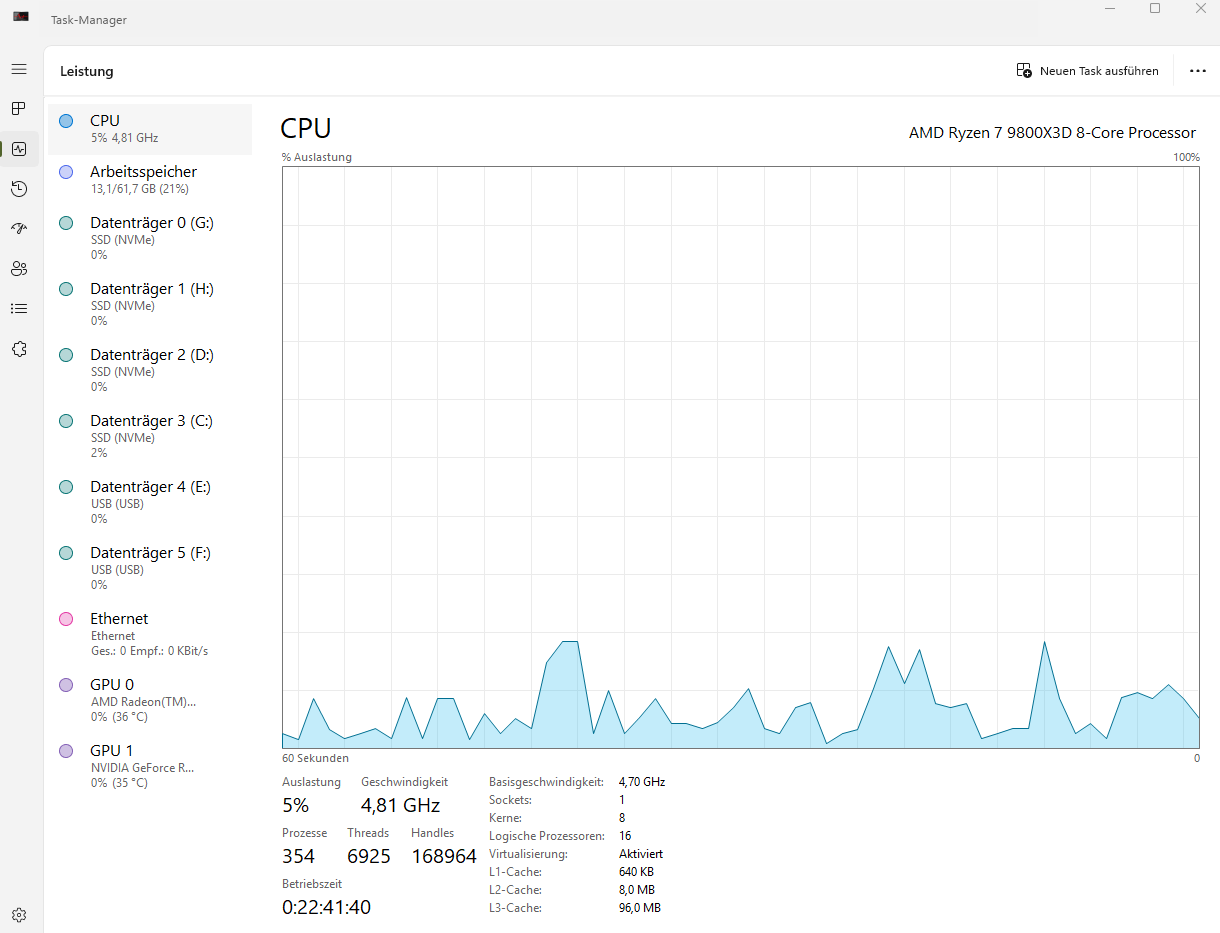The height and width of the screenshot is (933, 1220).
Task: Click the '% Auslastung' graph label
Action: point(317,158)
